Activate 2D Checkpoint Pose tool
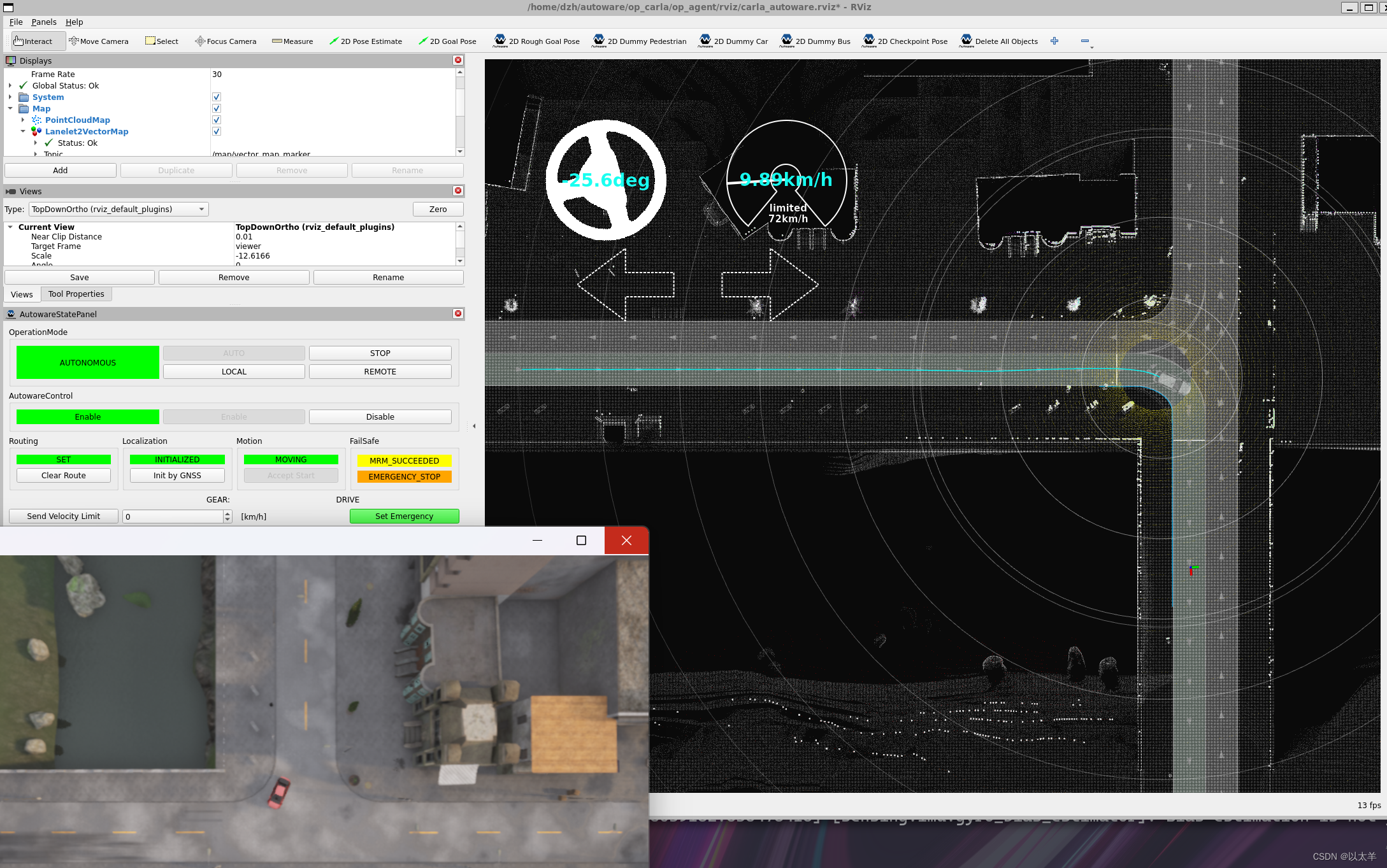1387x868 pixels. click(x=905, y=41)
